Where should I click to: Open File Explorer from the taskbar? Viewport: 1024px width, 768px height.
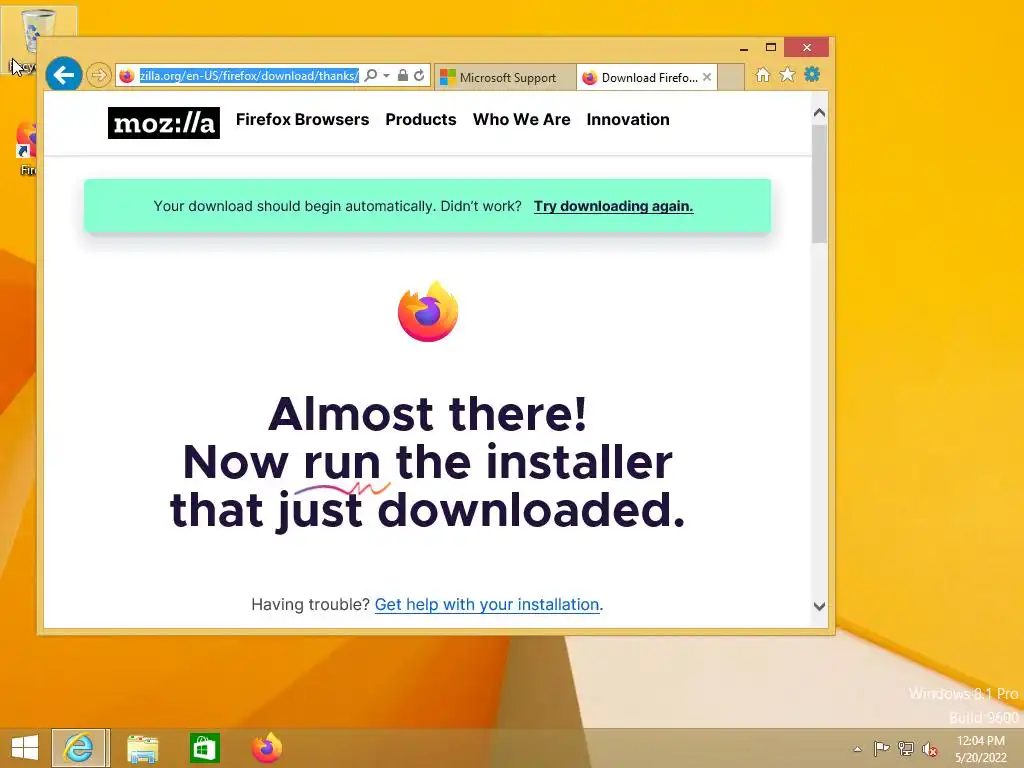[x=142, y=748]
